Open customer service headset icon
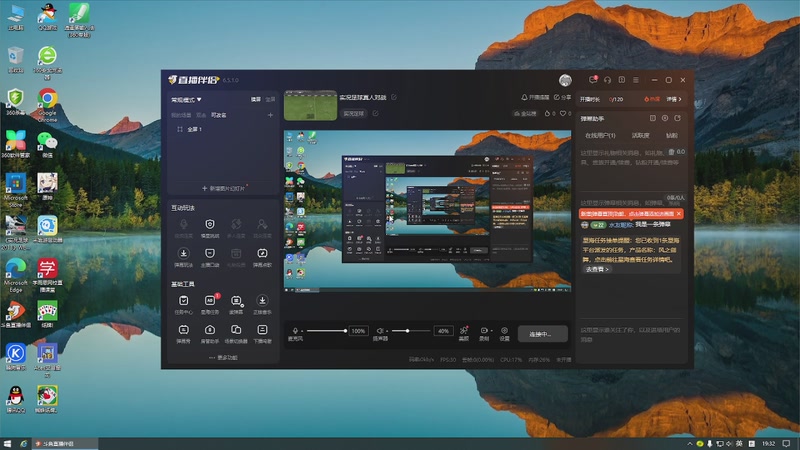The width and height of the screenshot is (800, 450). coord(607,80)
